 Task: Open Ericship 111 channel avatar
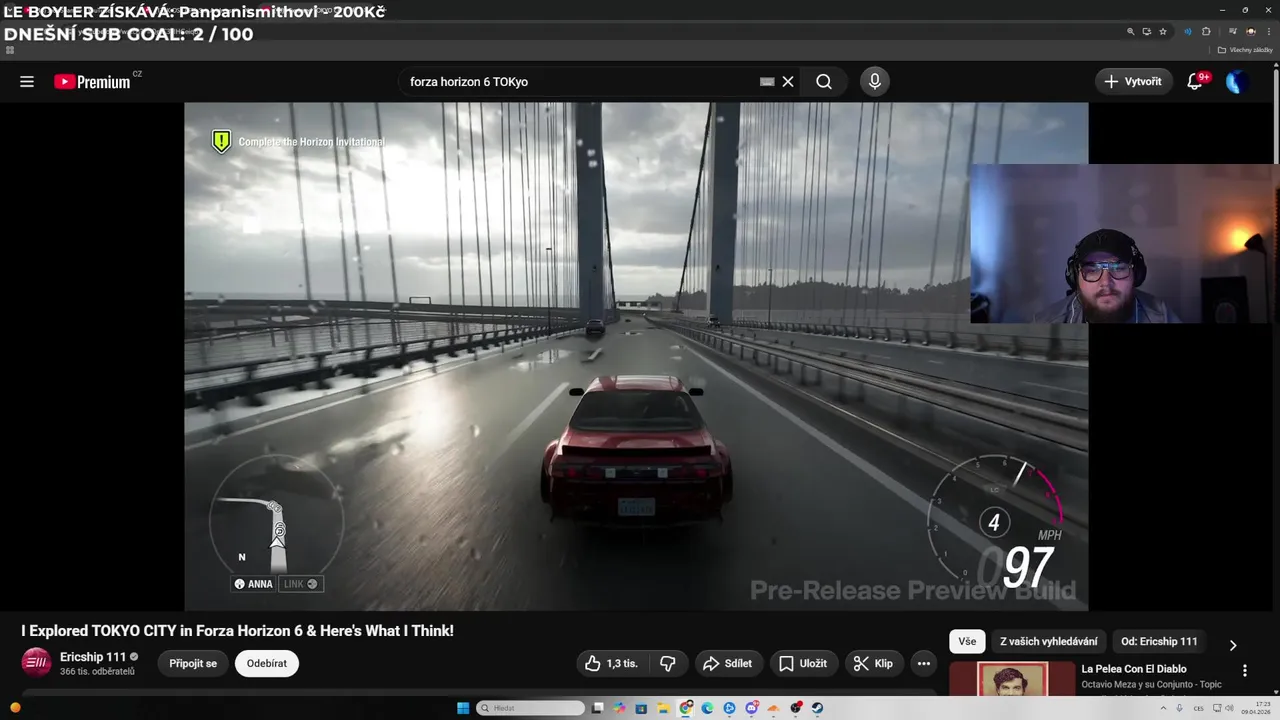coord(36,663)
